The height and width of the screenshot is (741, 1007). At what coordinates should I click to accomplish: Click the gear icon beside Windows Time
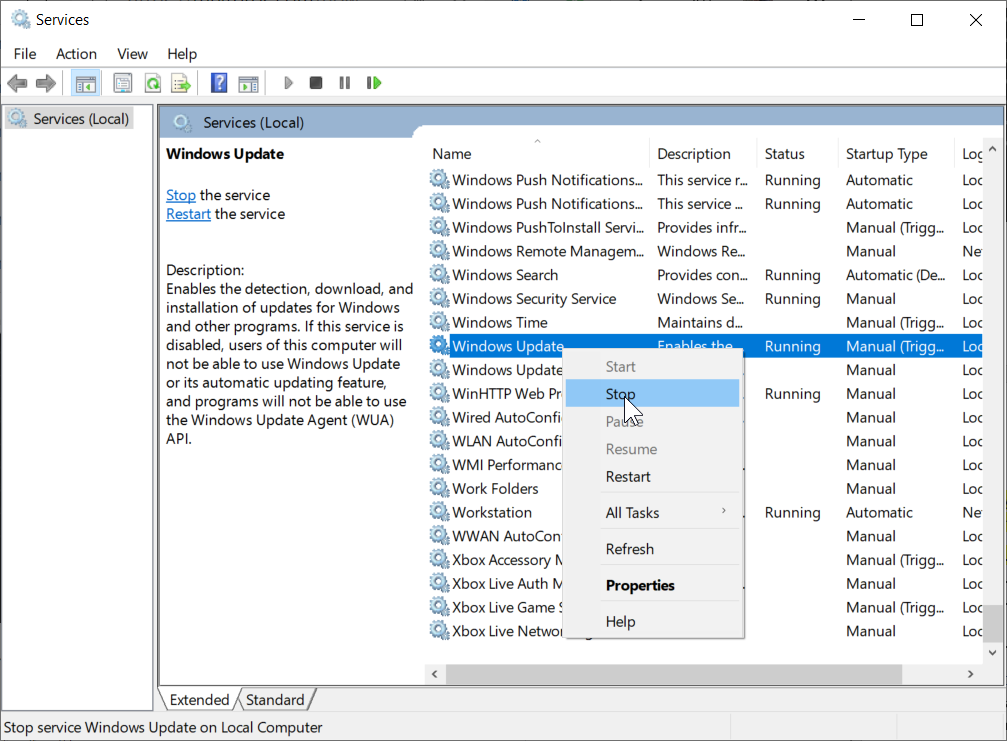click(439, 322)
